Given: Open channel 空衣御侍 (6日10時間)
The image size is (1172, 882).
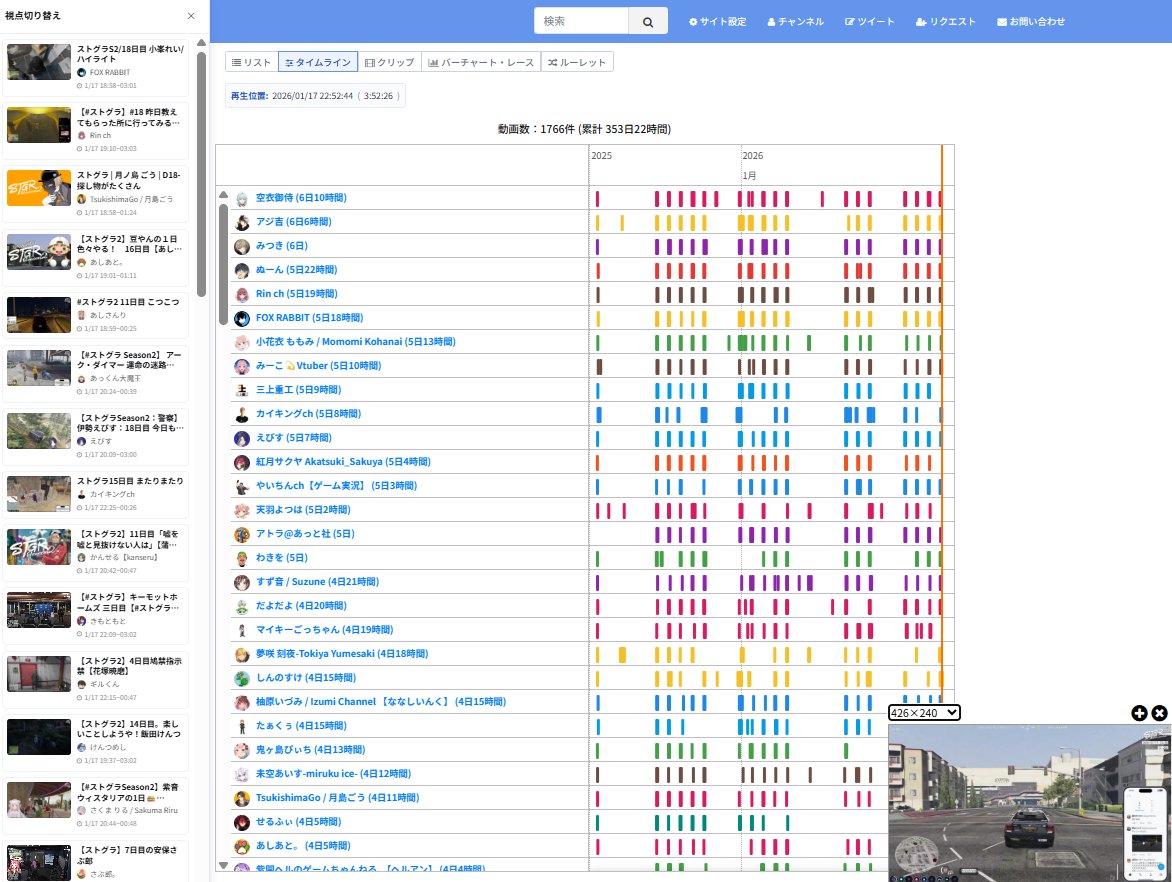Looking at the screenshot, I should [301, 198].
